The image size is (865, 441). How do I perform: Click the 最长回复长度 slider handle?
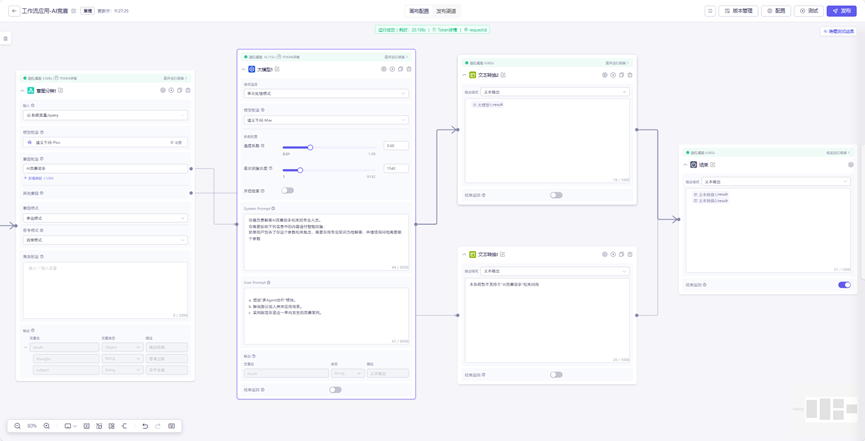pyautogui.click(x=300, y=170)
